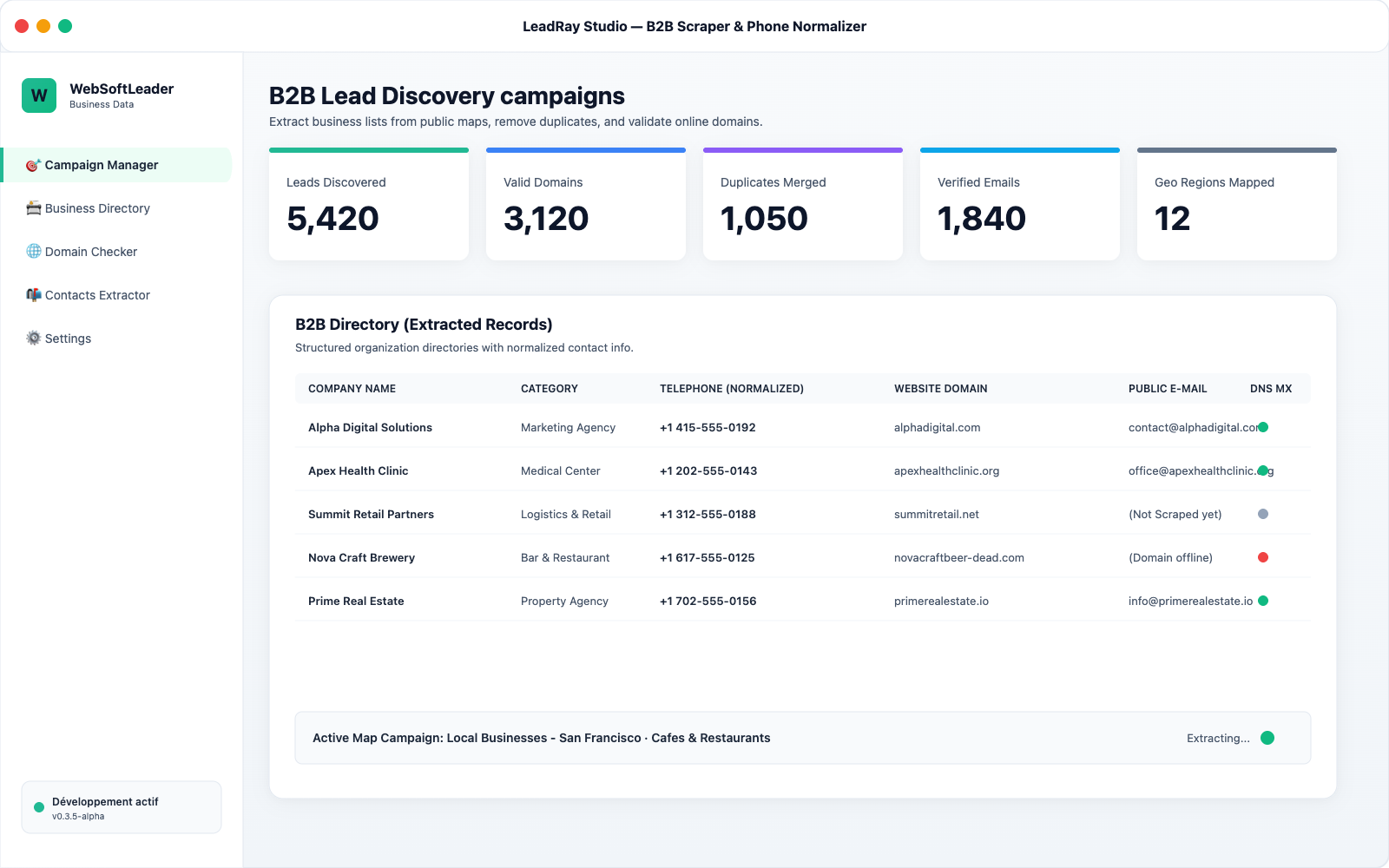Click the Extracting... status text

pos(1218,738)
